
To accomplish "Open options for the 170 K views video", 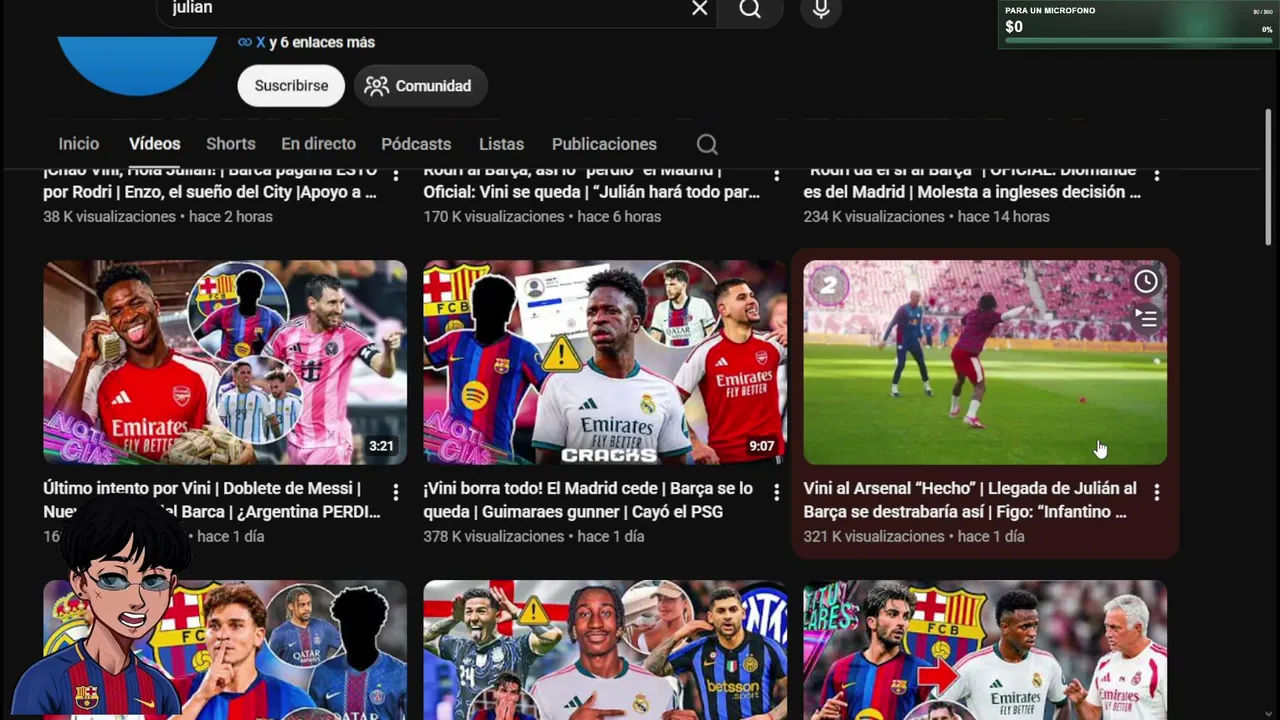I will pos(776,175).
